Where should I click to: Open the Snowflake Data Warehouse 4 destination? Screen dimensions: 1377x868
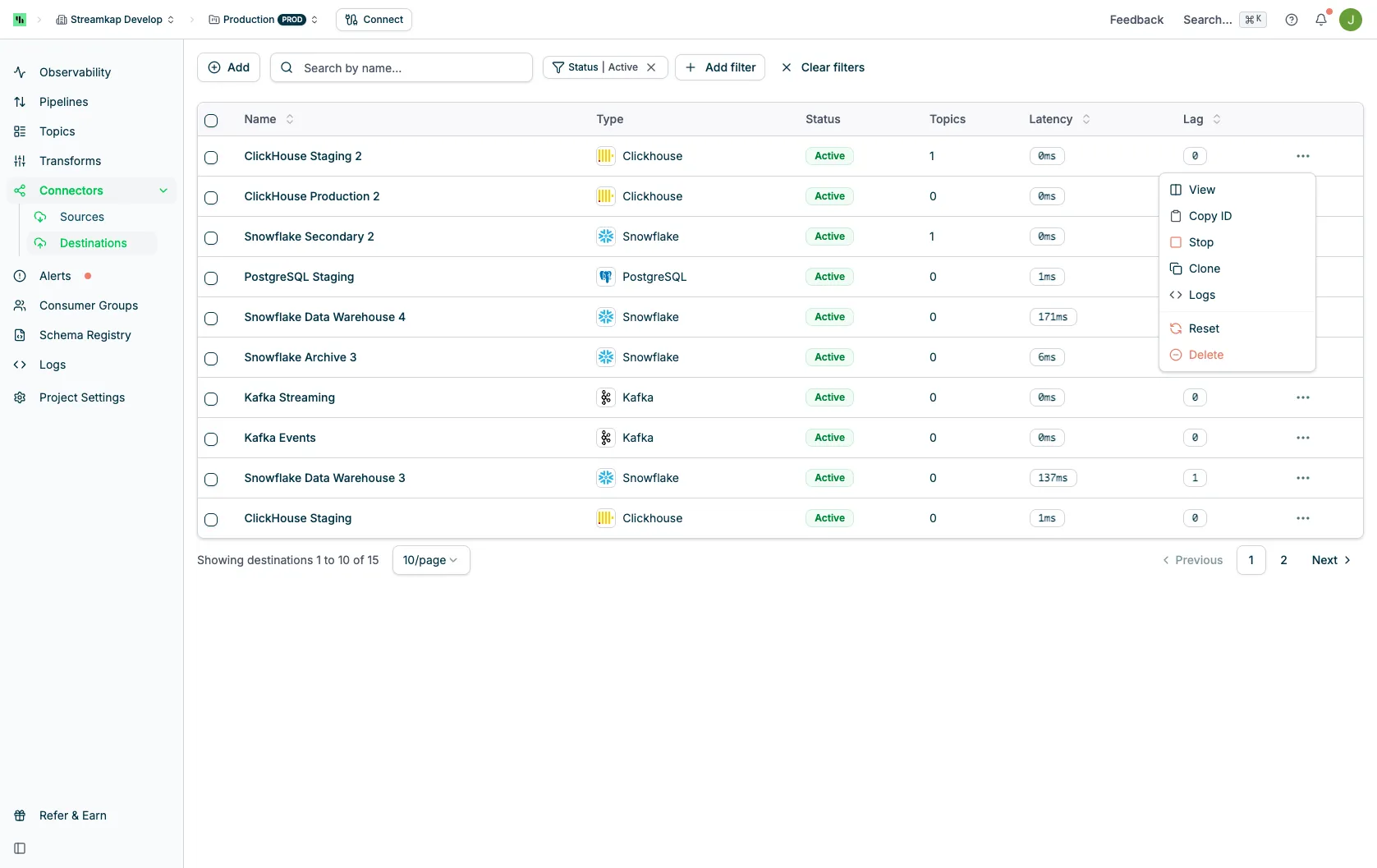(x=324, y=317)
